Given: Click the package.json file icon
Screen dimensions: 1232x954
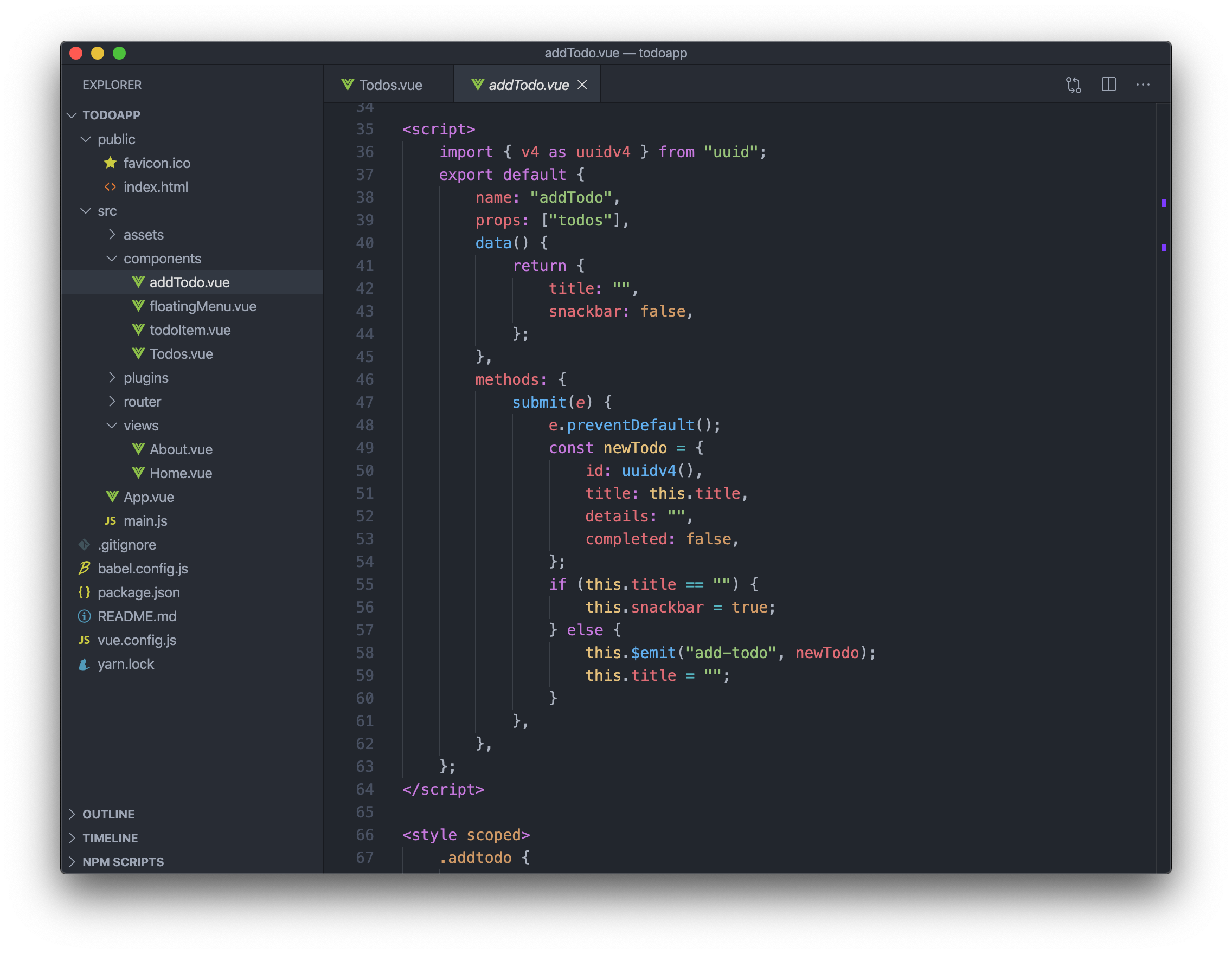Looking at the screenshot, I should pyautogui.click(x=85, y=591).
